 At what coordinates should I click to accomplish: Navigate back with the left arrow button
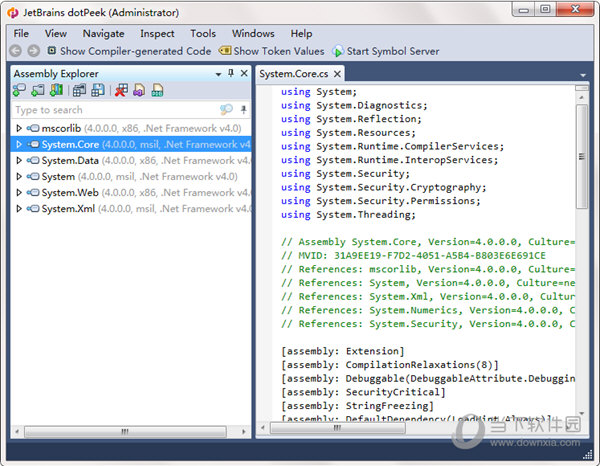[16, 51]
